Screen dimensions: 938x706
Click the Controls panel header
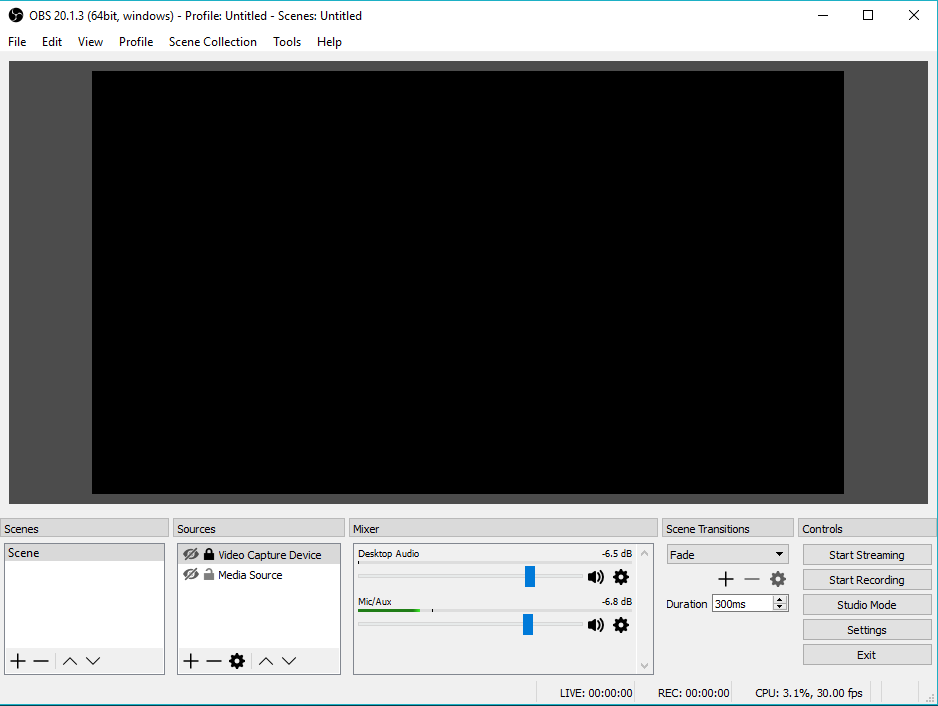867,528
